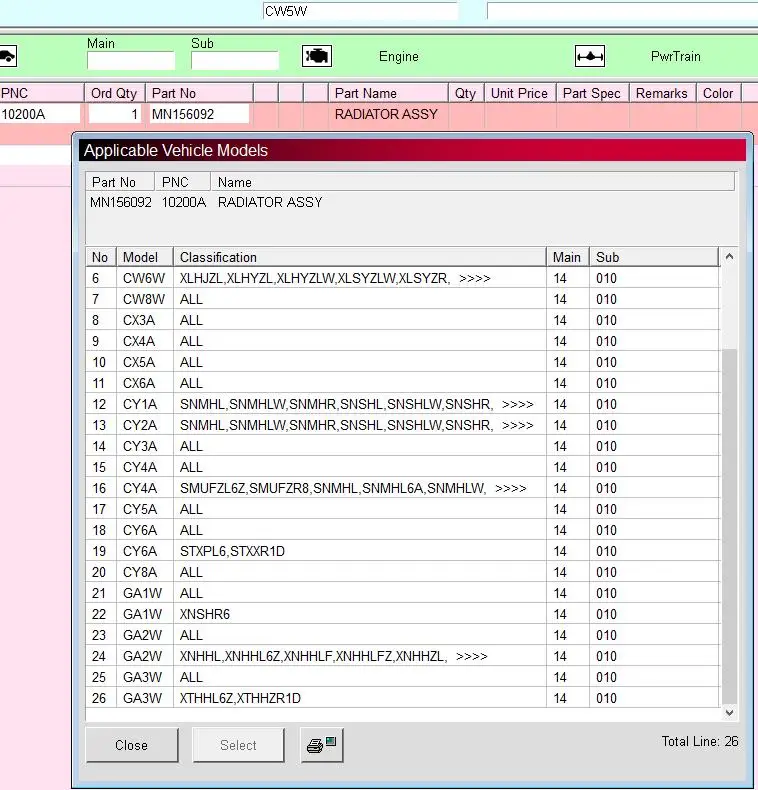Click the Total Line: 26 label
Image resolution: width=758 pixels, height=790 pixels.
point(700,741)
